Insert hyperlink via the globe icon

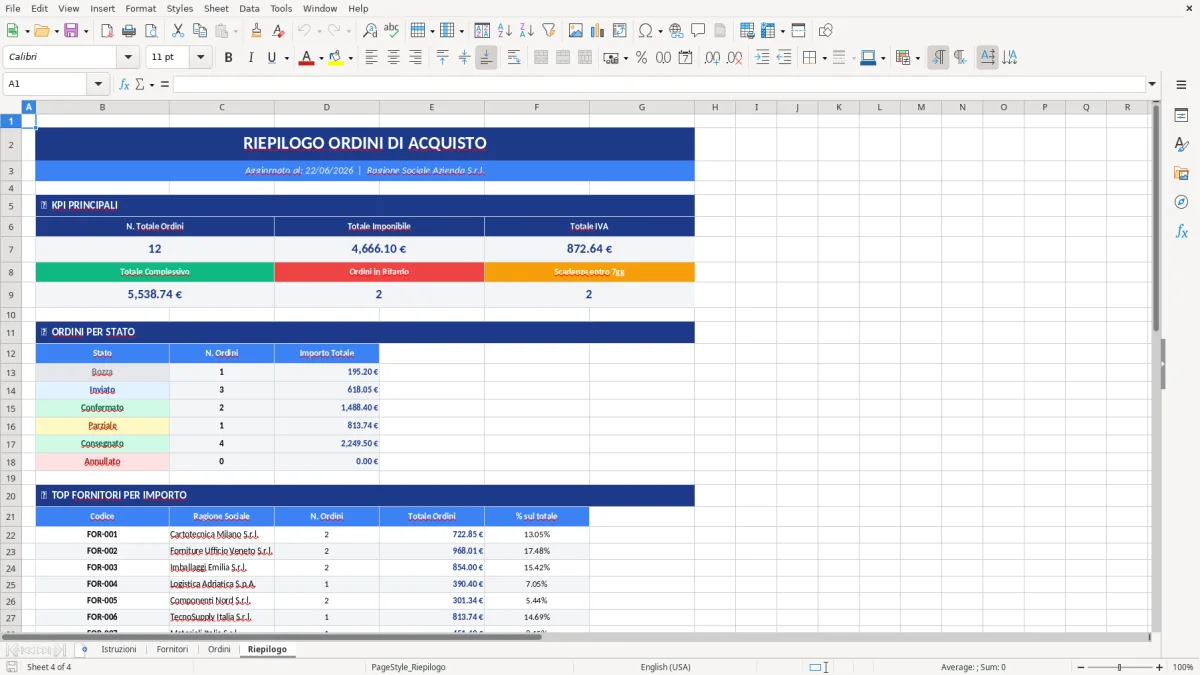point(677,31)
